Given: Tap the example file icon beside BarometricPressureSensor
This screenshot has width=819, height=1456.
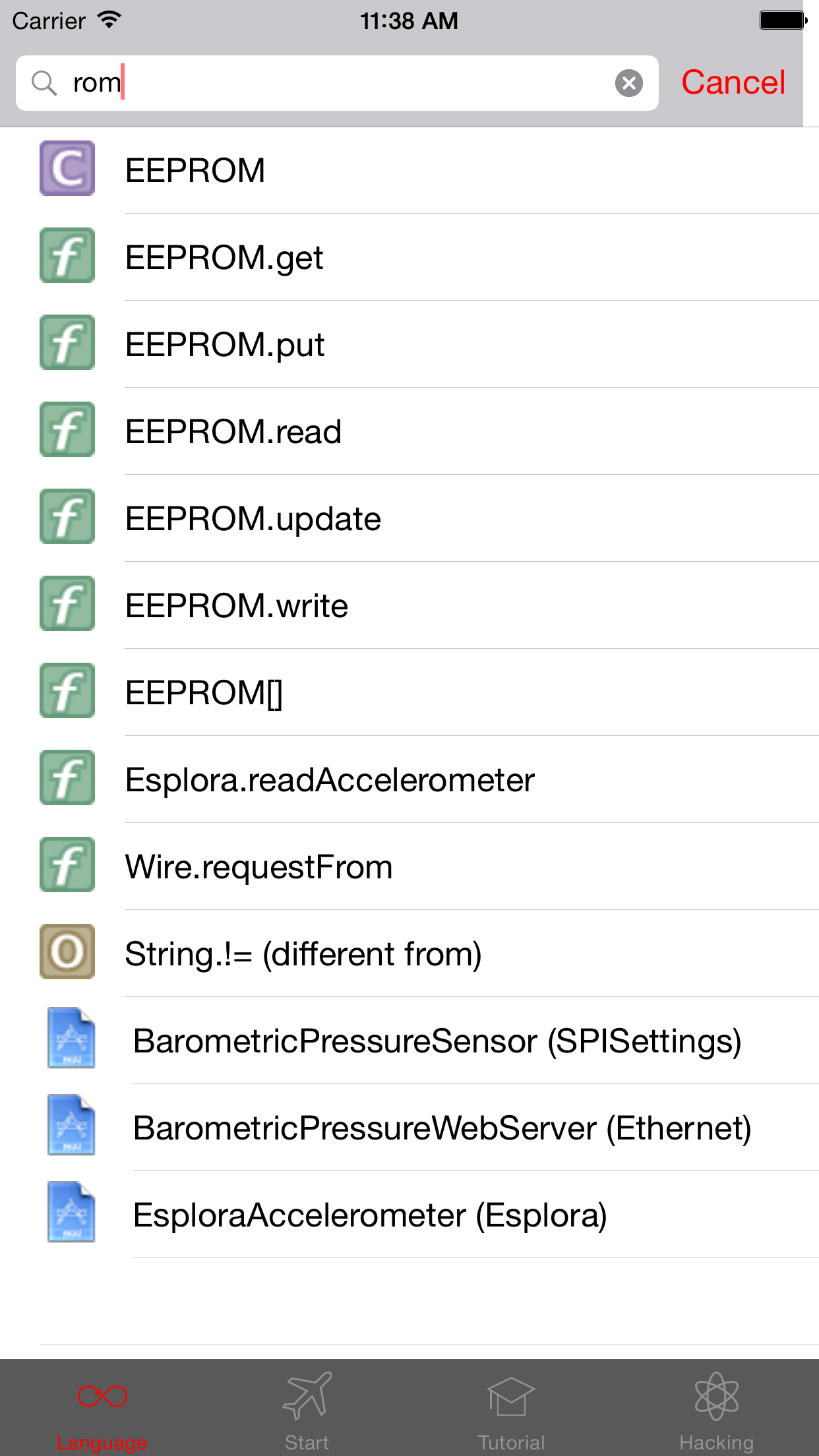Looking at the screenshot, I should [x=71, y=1039].
